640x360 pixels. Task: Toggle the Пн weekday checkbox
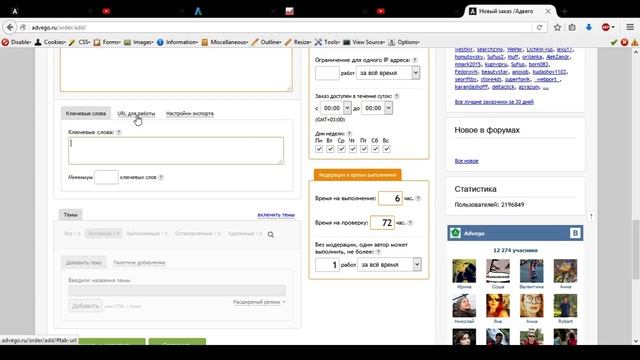pyautogui.click(x=319, y=149)
